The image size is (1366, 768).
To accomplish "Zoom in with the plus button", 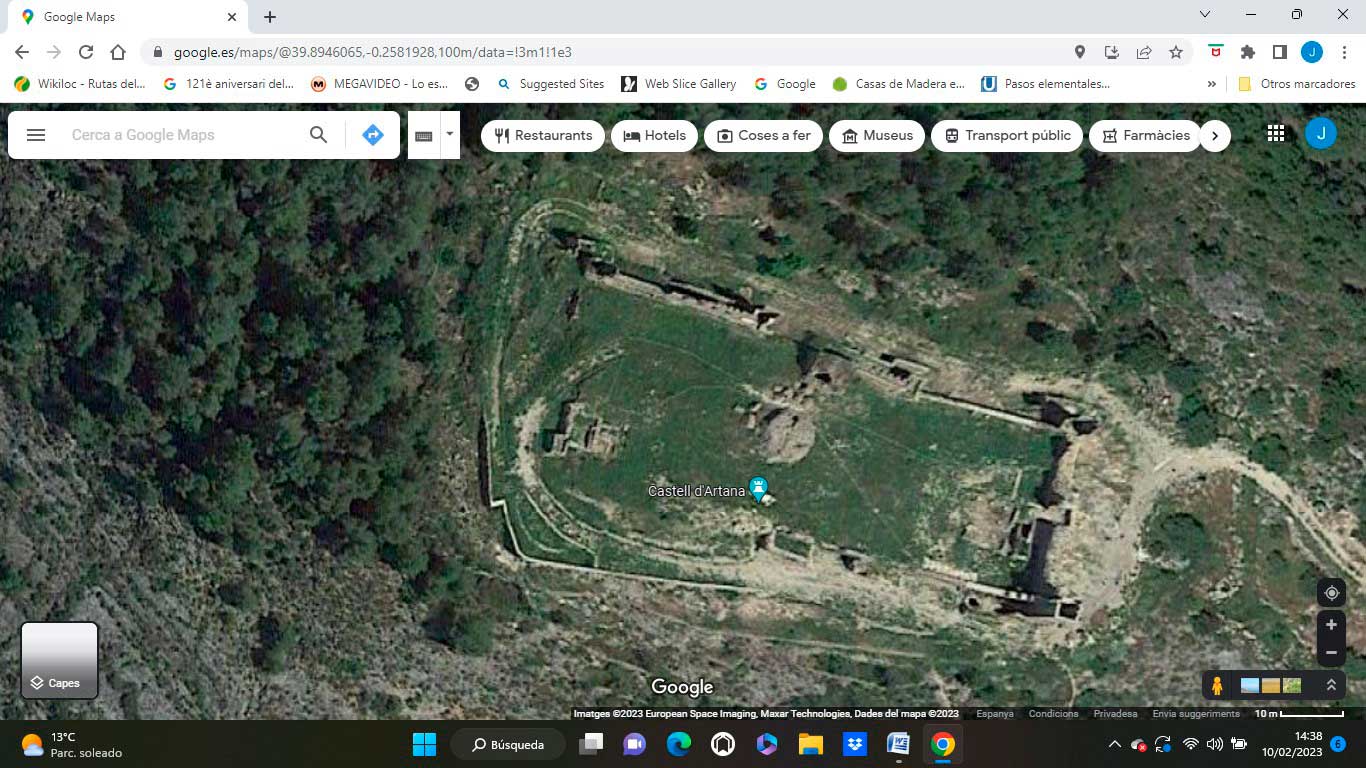I will click(1331, 625).
